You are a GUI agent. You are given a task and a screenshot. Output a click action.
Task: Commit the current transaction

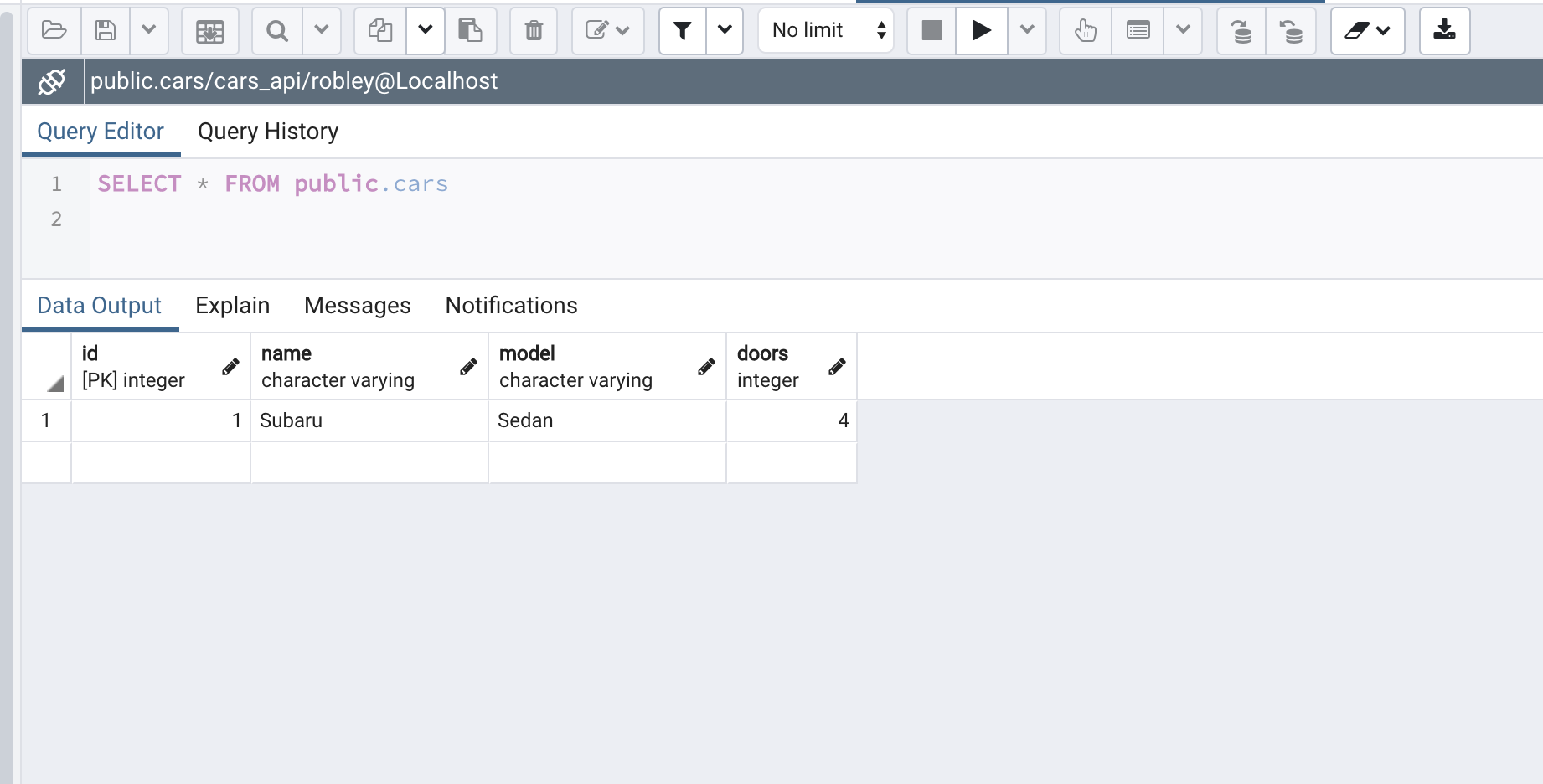[1240, 31]
